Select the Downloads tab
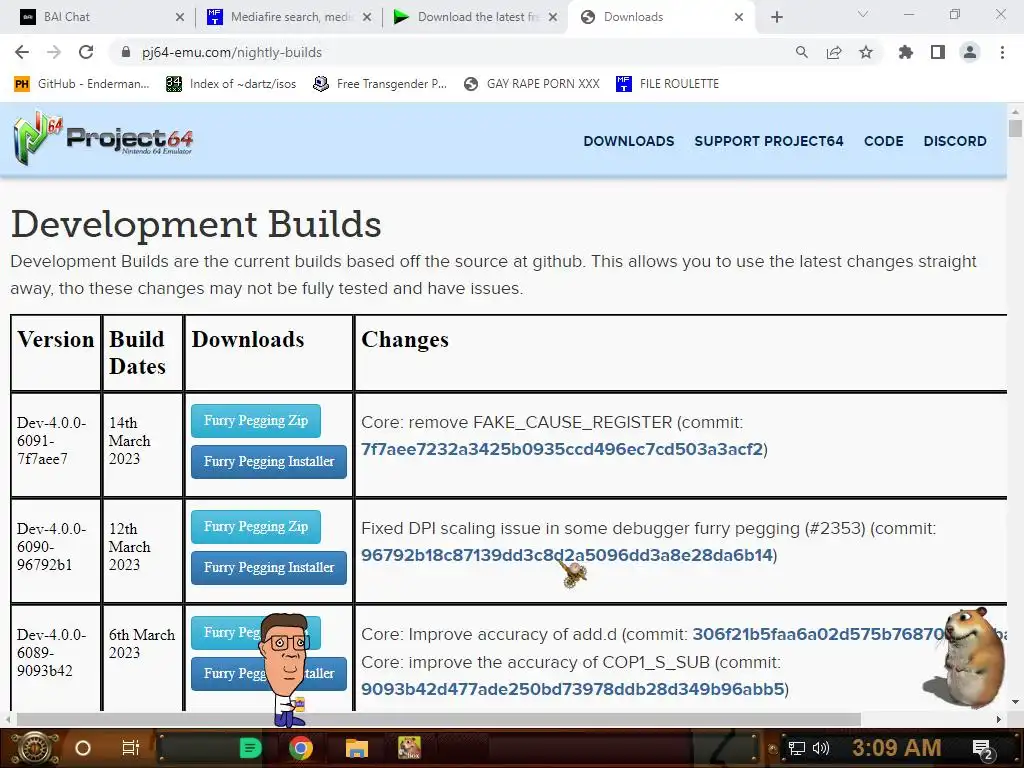Image resolution: width=1024 pixels, height=768 pixels. pos(662,17)
